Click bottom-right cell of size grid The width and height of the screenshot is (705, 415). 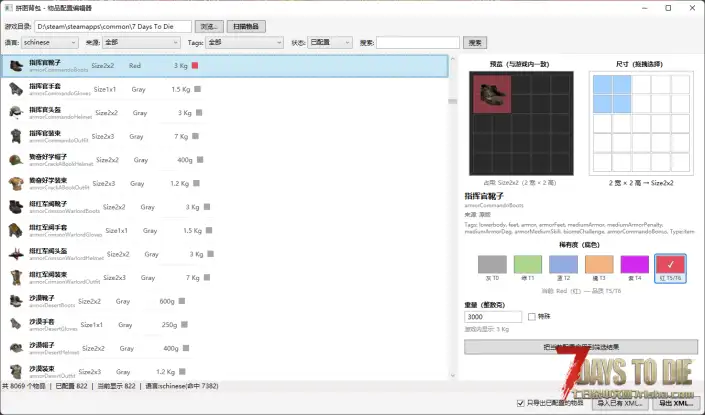click(680, 162)
